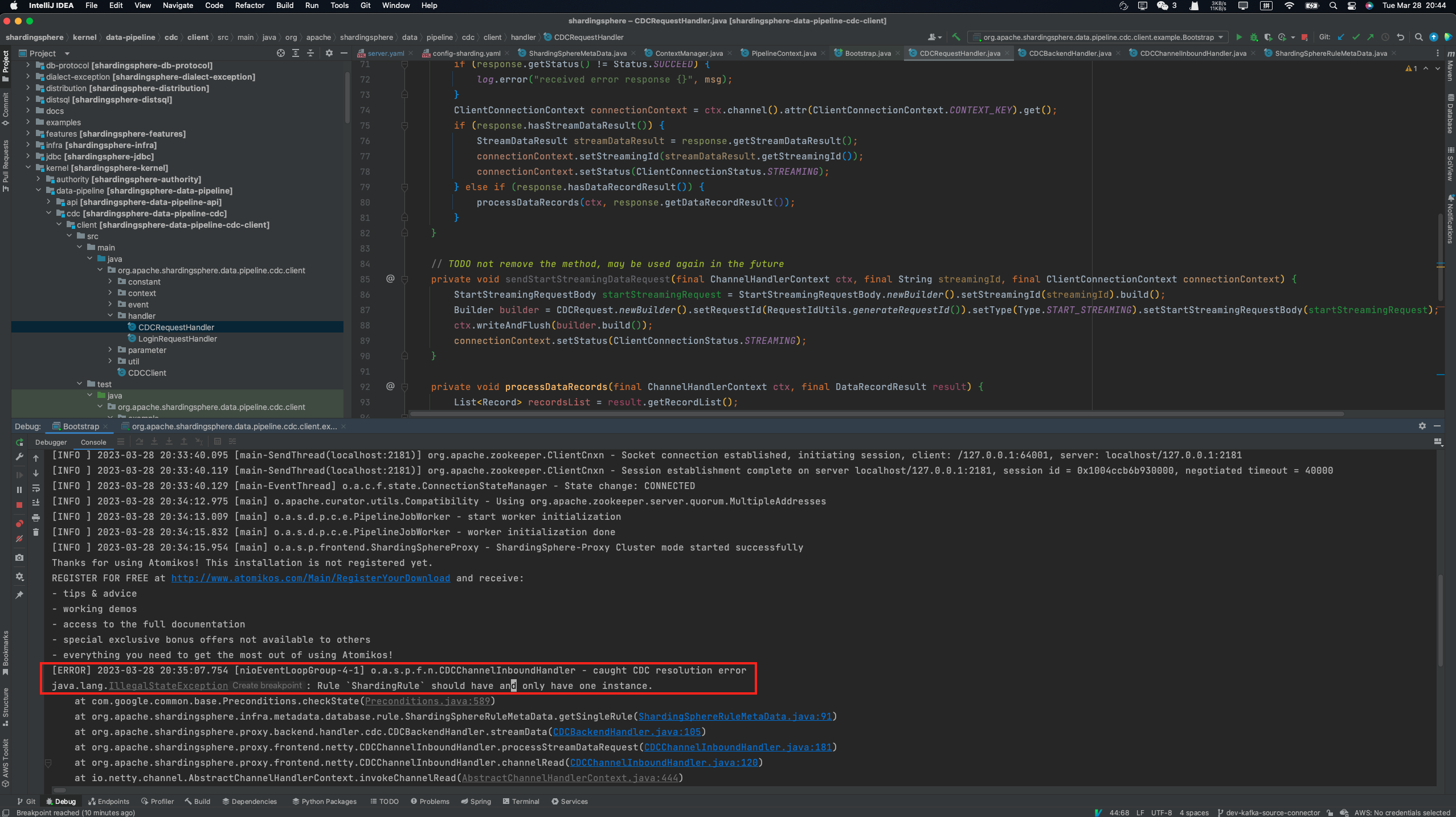Image resolution: width=1456 pixels, height=817 pixels.
Task: Click the Step Into icon
Action: pyautogui.click(x=154, y=442)
